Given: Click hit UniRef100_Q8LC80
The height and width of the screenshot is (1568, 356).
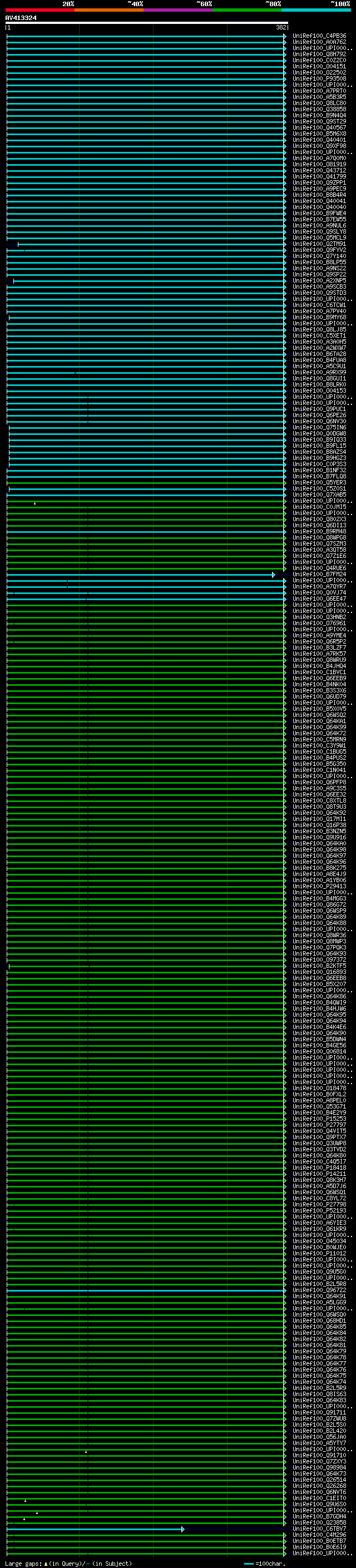Looking at the screenshot, I should pyautogui.click(x=319, y=103).
